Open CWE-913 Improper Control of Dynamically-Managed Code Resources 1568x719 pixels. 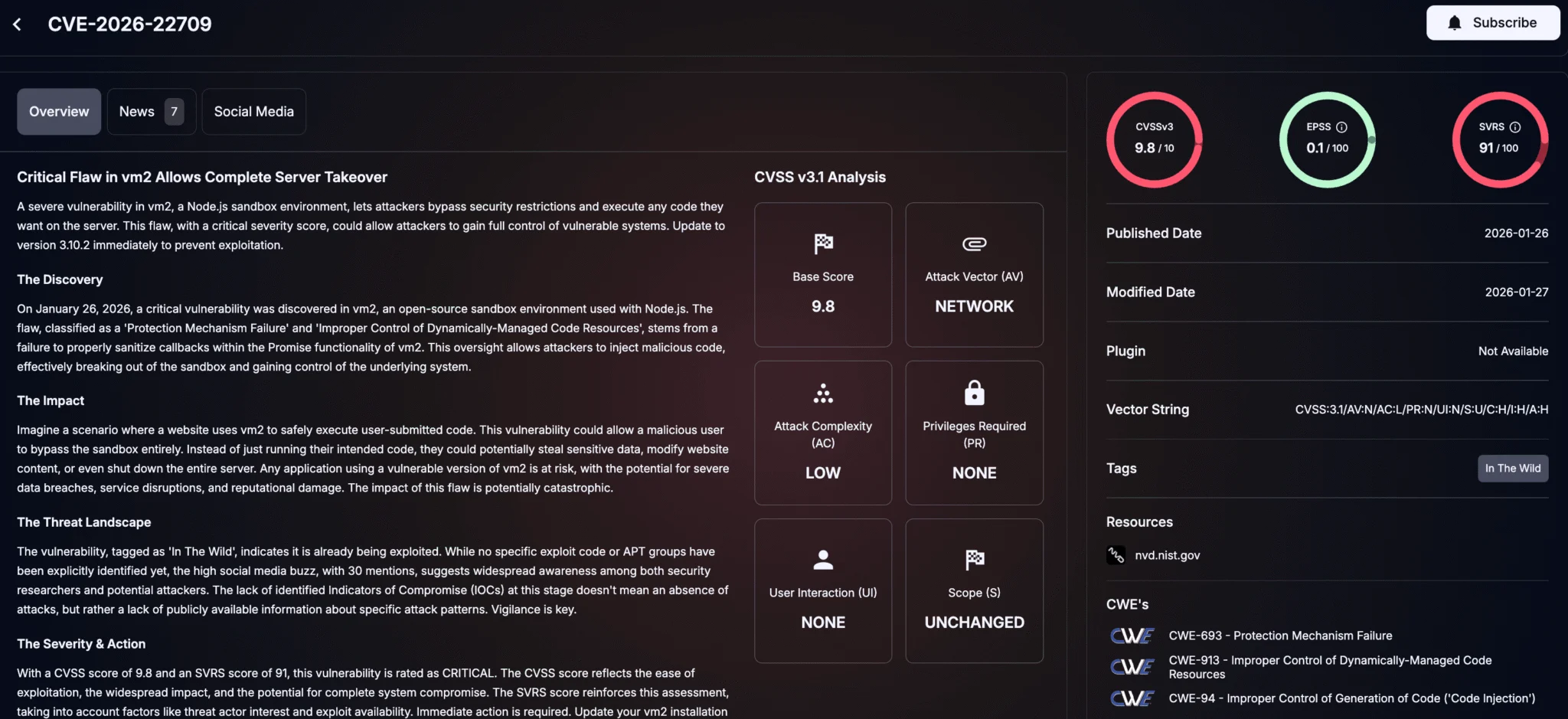(1330, 667)
